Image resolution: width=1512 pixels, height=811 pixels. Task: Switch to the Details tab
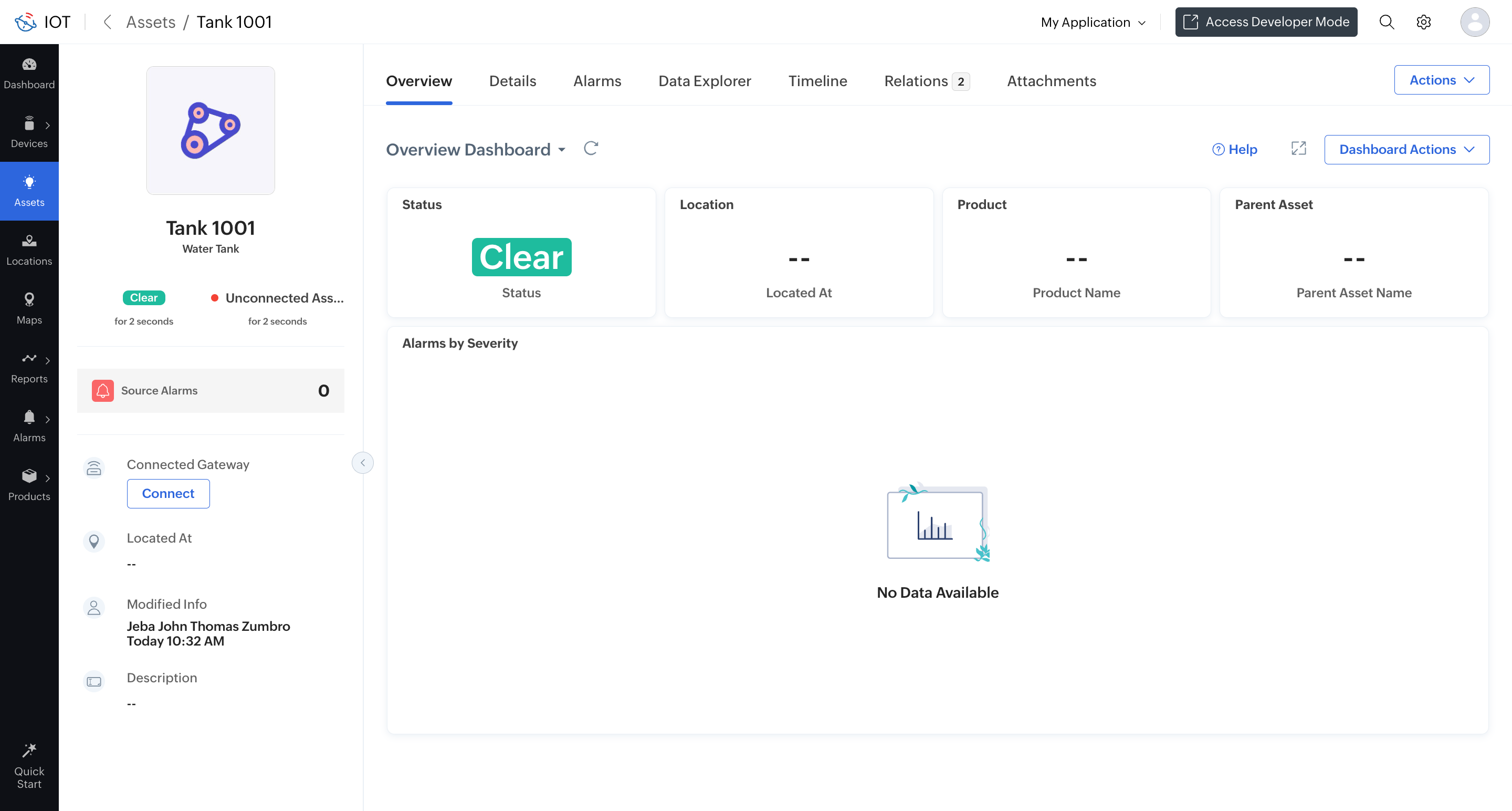click(512, 81)
